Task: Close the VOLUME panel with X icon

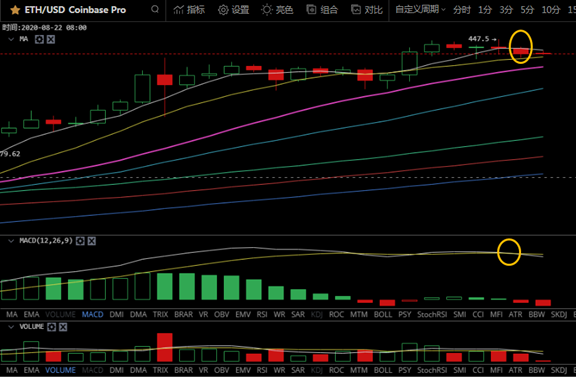Action: click(63, 327)
